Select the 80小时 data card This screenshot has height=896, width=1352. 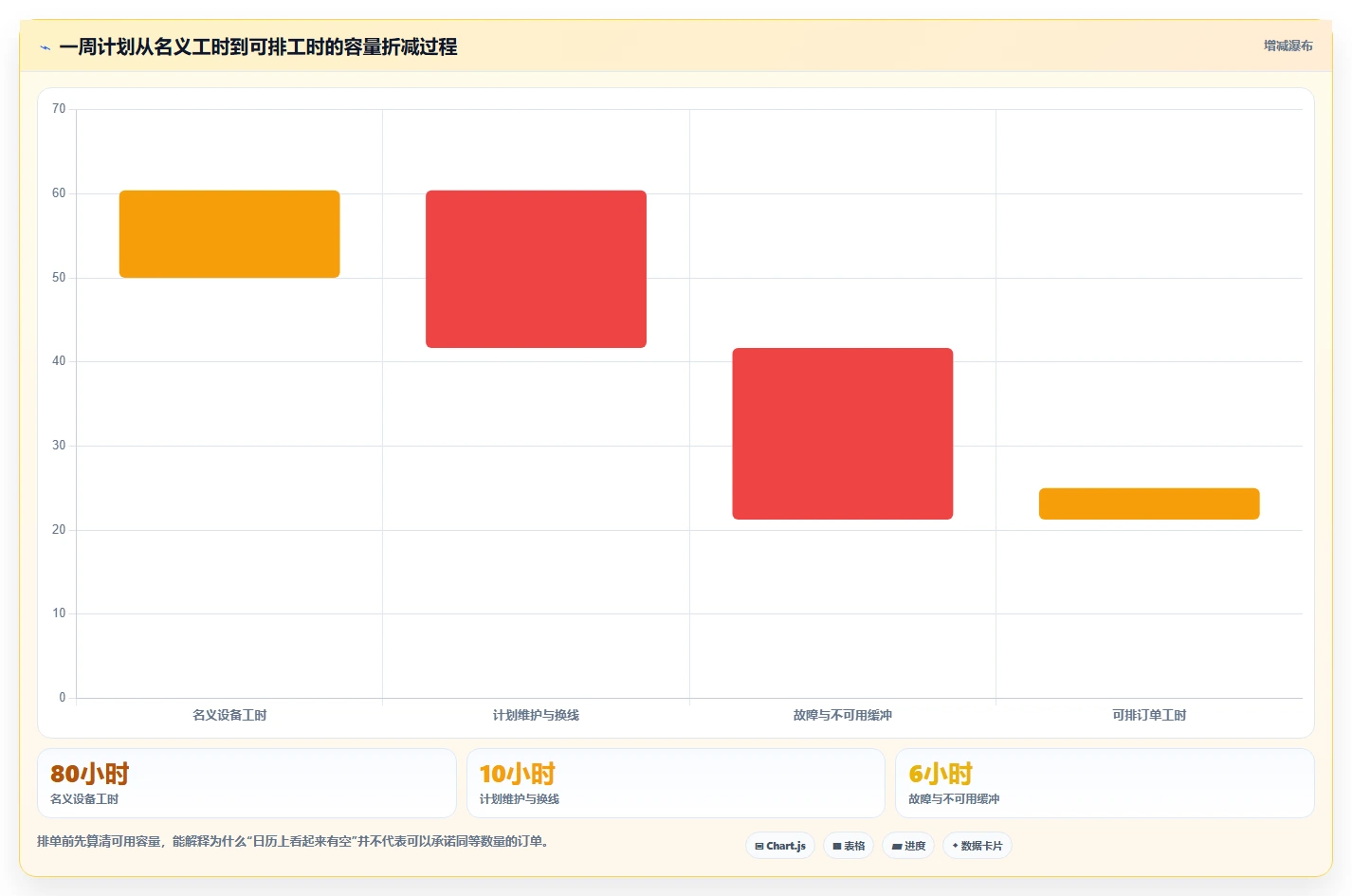point(247,783)
